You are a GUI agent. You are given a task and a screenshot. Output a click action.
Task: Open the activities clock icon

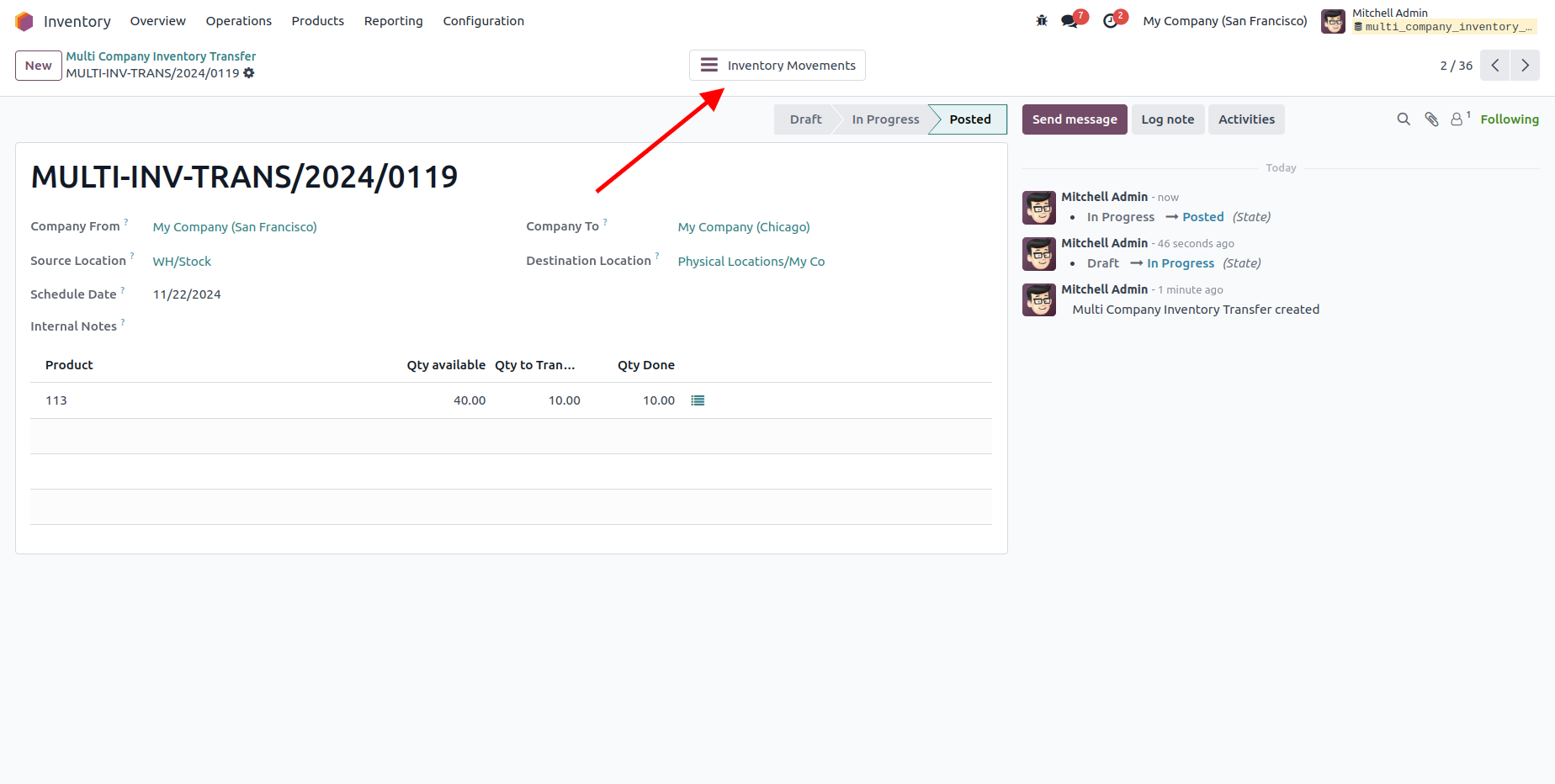point(1111,21)
